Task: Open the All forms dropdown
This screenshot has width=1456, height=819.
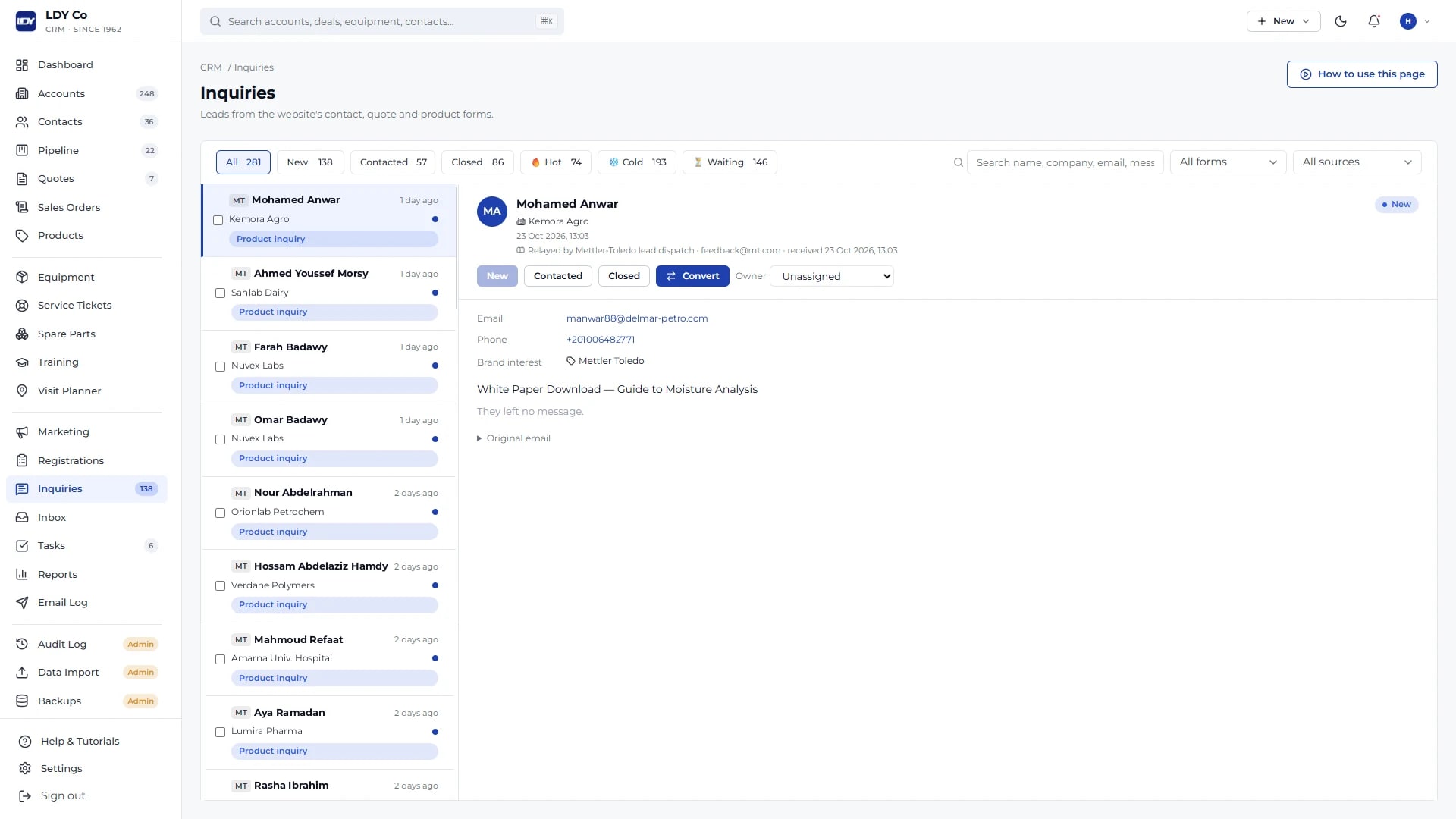Action: point(1228,162)
